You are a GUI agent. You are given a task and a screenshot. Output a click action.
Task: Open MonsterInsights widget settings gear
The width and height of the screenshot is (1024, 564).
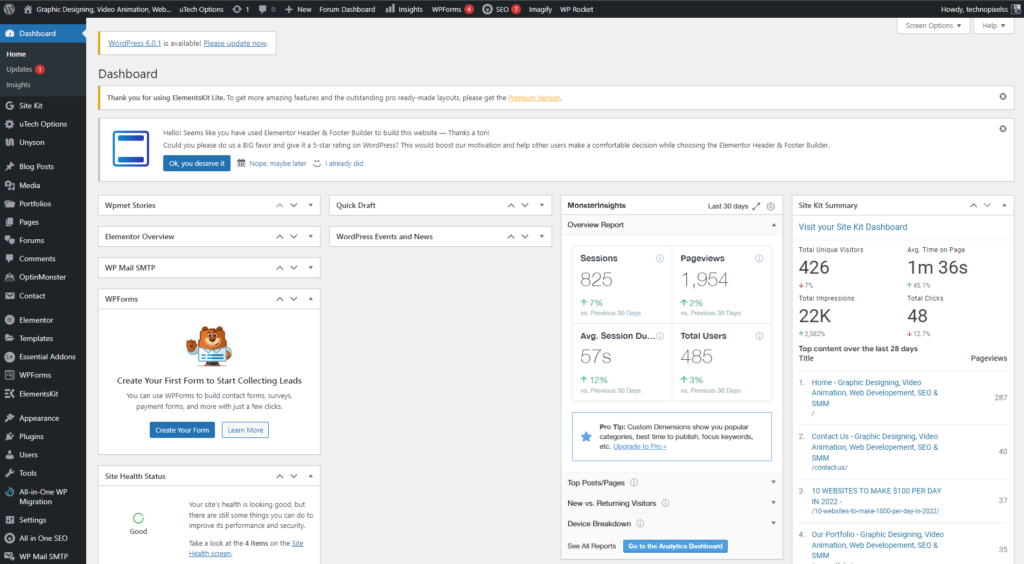coord(771,206)
